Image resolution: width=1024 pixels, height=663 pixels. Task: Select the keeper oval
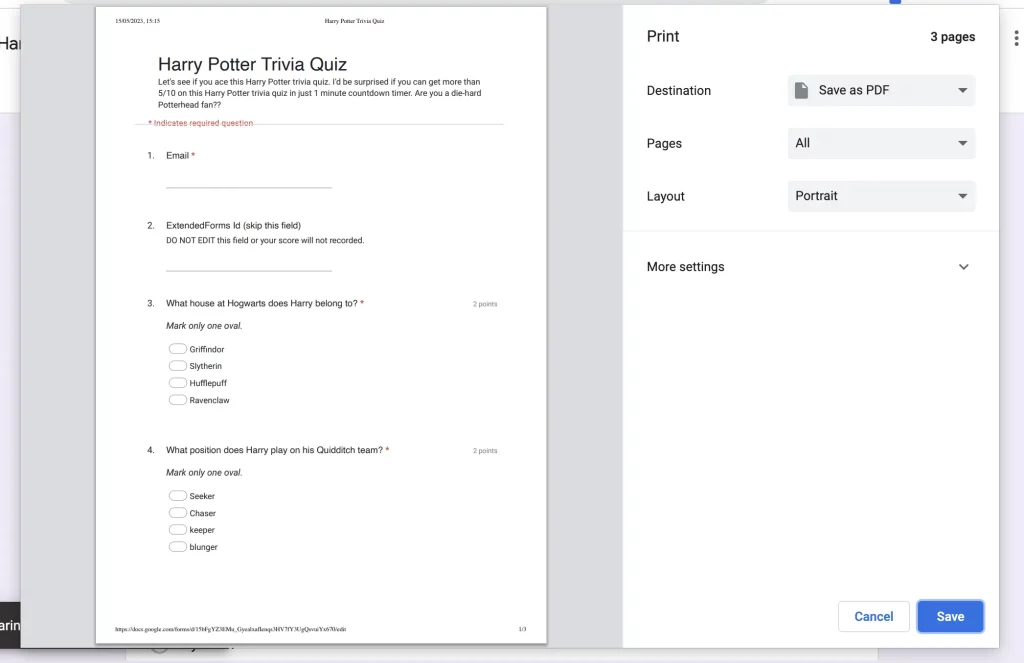(177, 530)
